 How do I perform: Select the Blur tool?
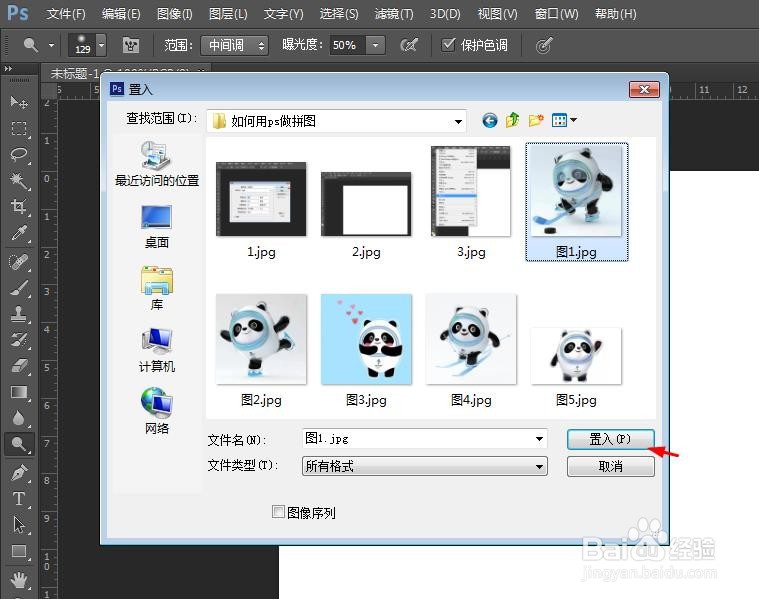coord(19,418)
